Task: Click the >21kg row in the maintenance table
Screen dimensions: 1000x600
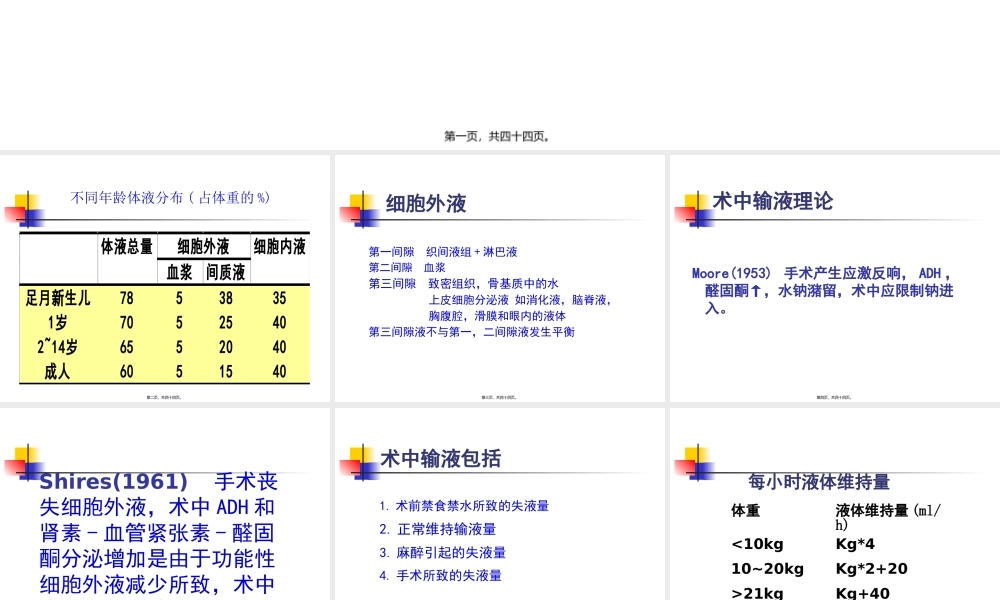Action: pyautogui.click(x=760, y=591)
